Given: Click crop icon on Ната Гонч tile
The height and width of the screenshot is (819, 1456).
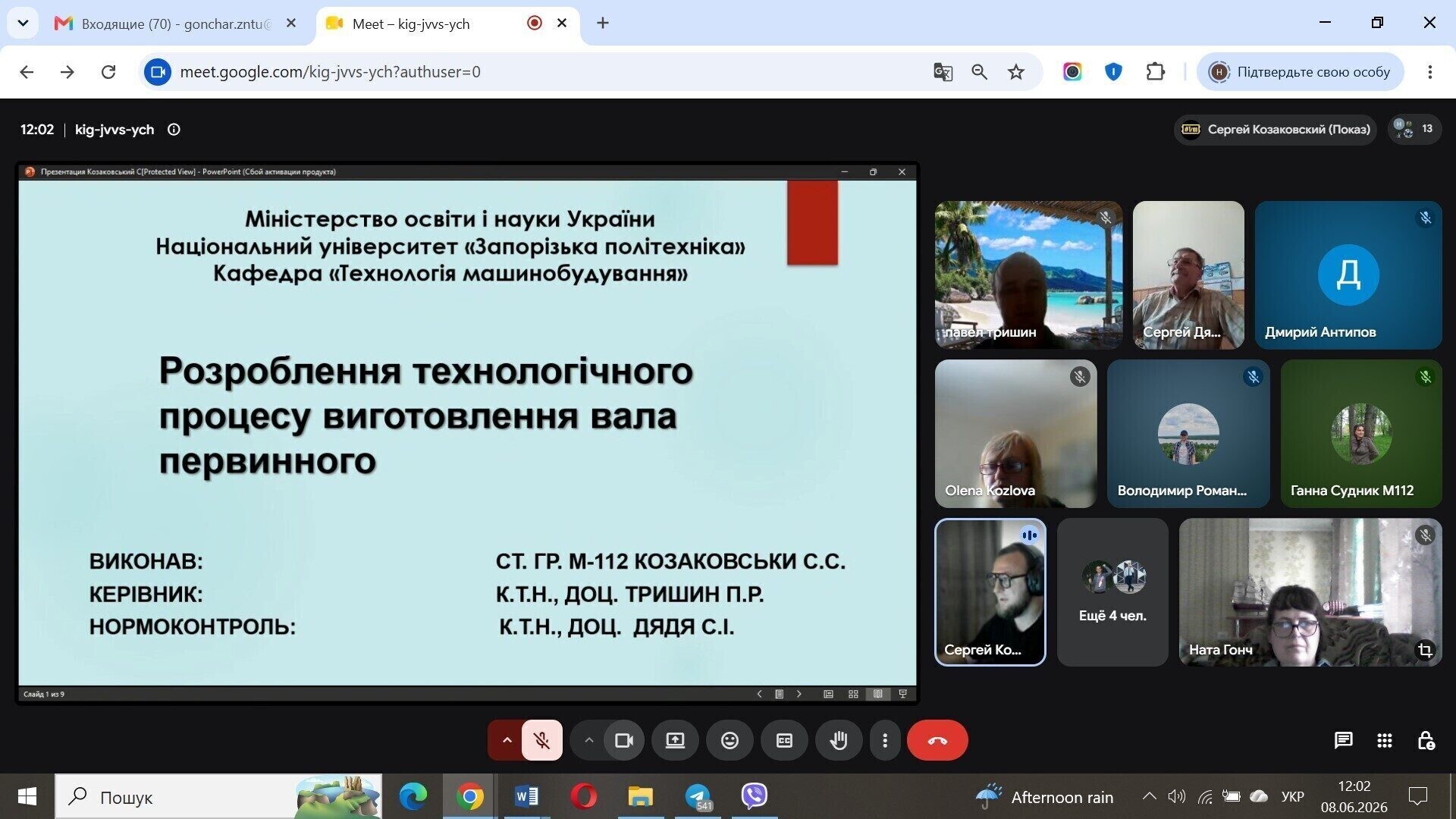Looking at the screenshot, I should (x=1425, y=650).
